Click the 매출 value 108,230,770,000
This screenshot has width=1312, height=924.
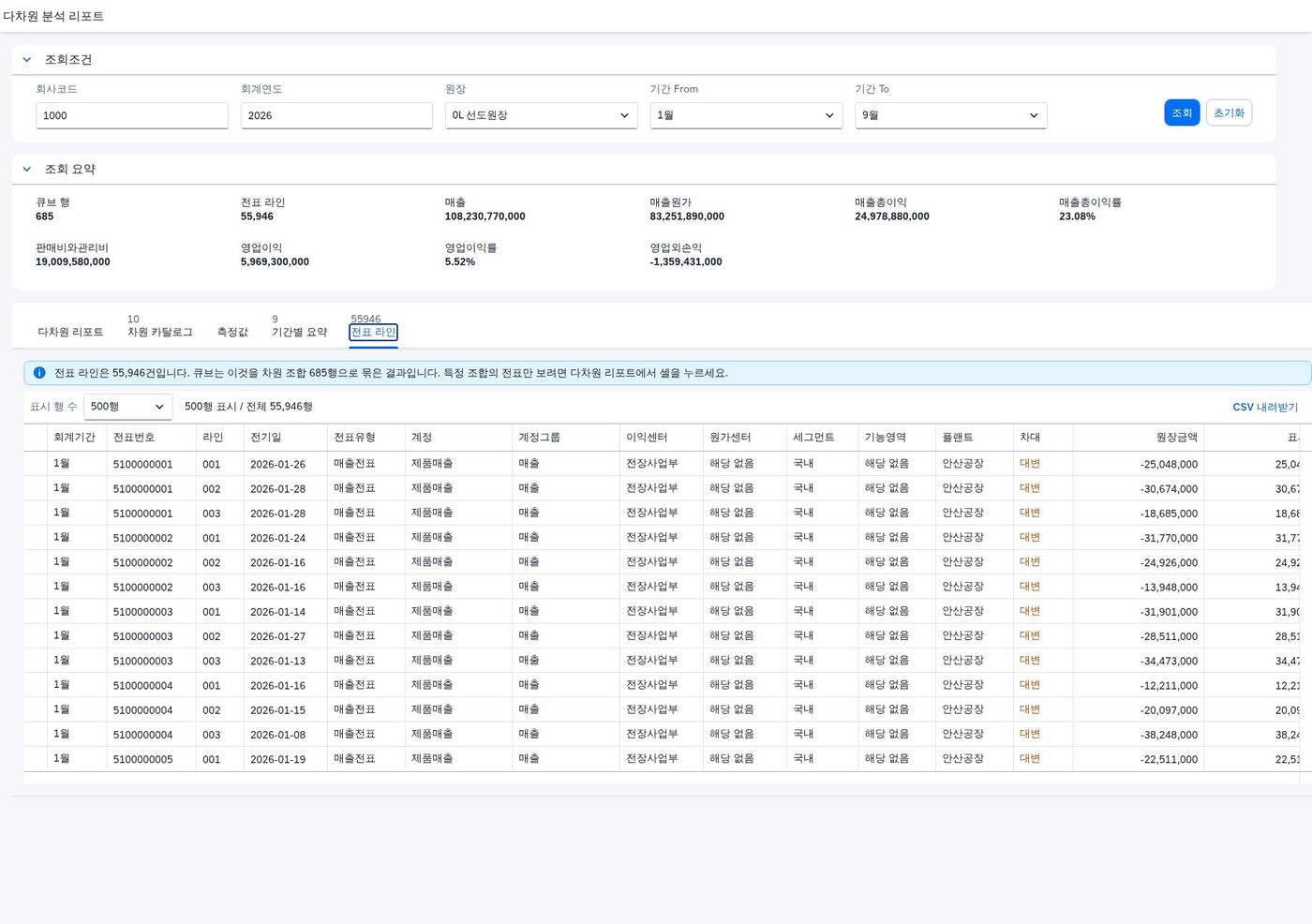point(485,216)
